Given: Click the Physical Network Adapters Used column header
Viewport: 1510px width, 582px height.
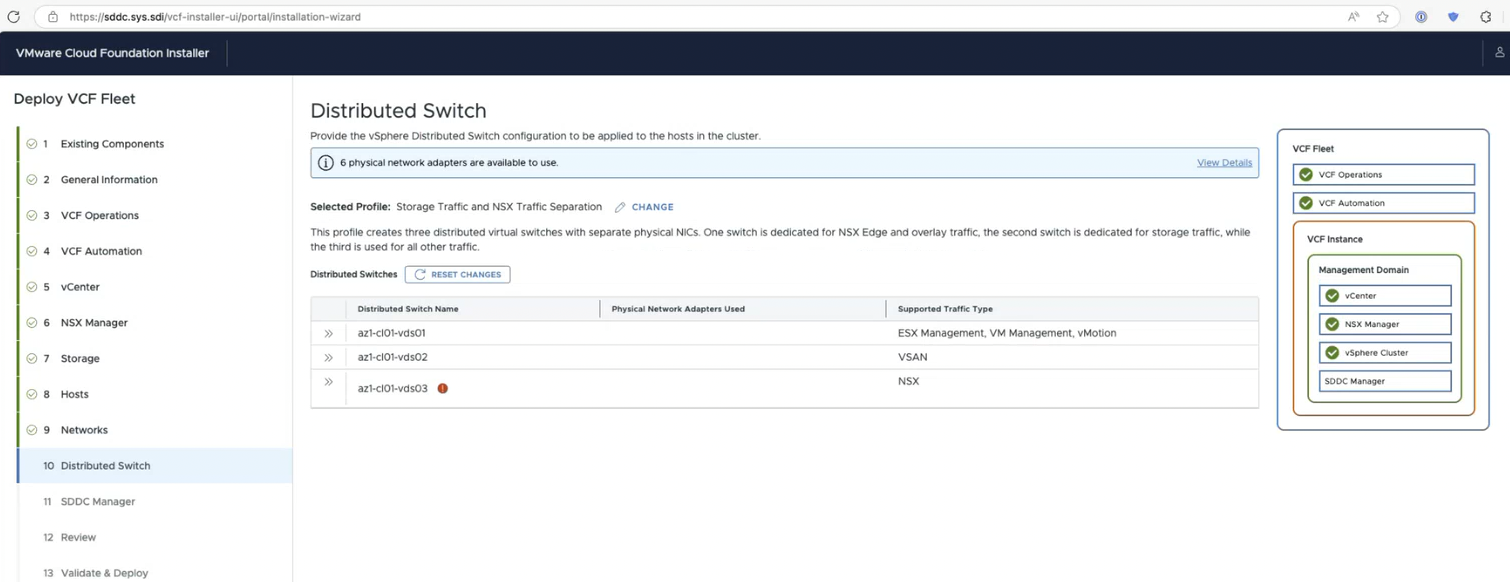Looking at the screenshot, I should (678, 309).
